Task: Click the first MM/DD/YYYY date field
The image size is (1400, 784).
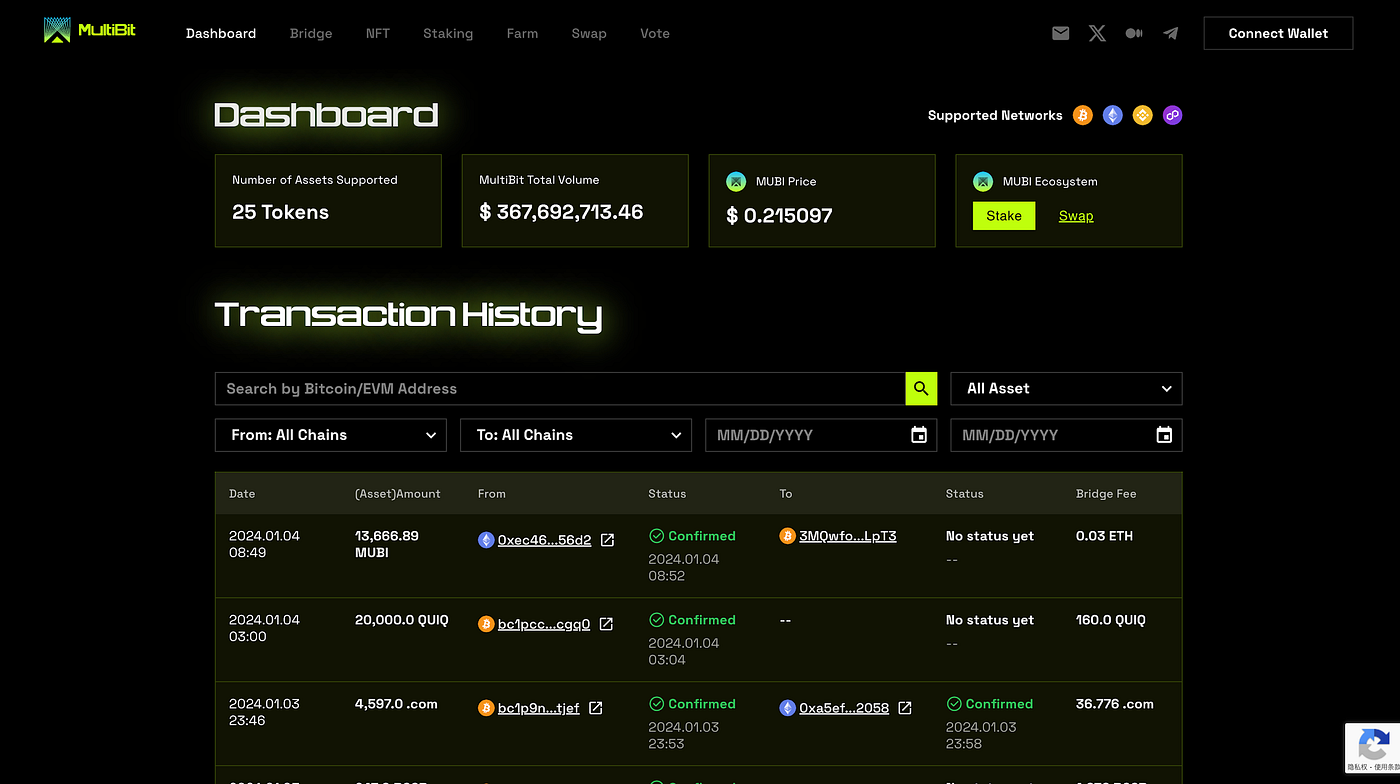Action: pyautogui.click(x=821, y=435)
